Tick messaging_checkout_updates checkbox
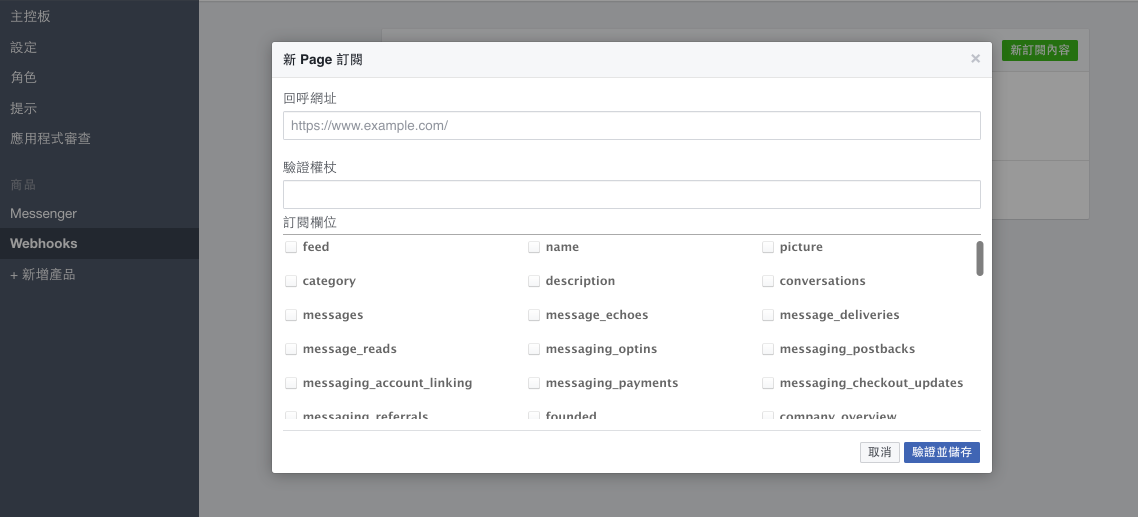 768,383
